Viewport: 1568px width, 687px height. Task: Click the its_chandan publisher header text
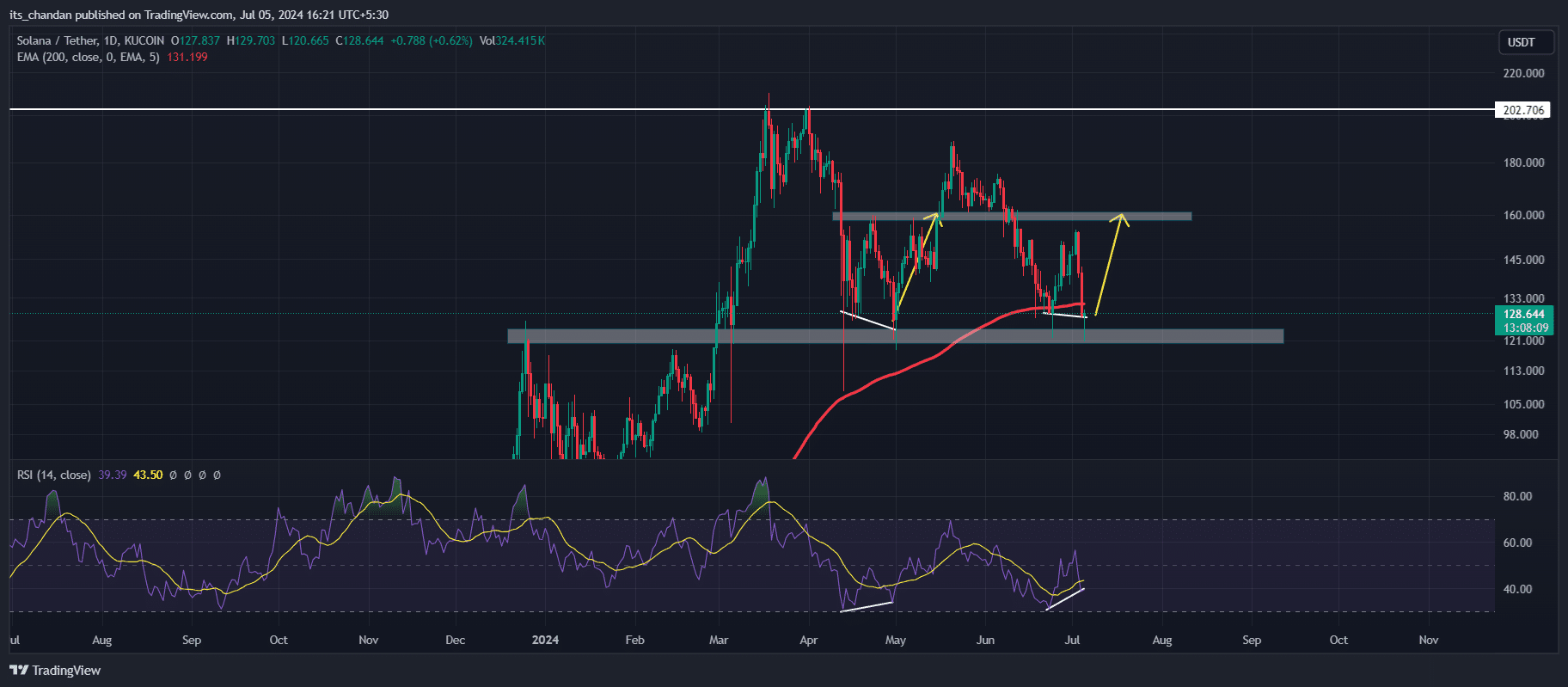click(x=199, y=15)
